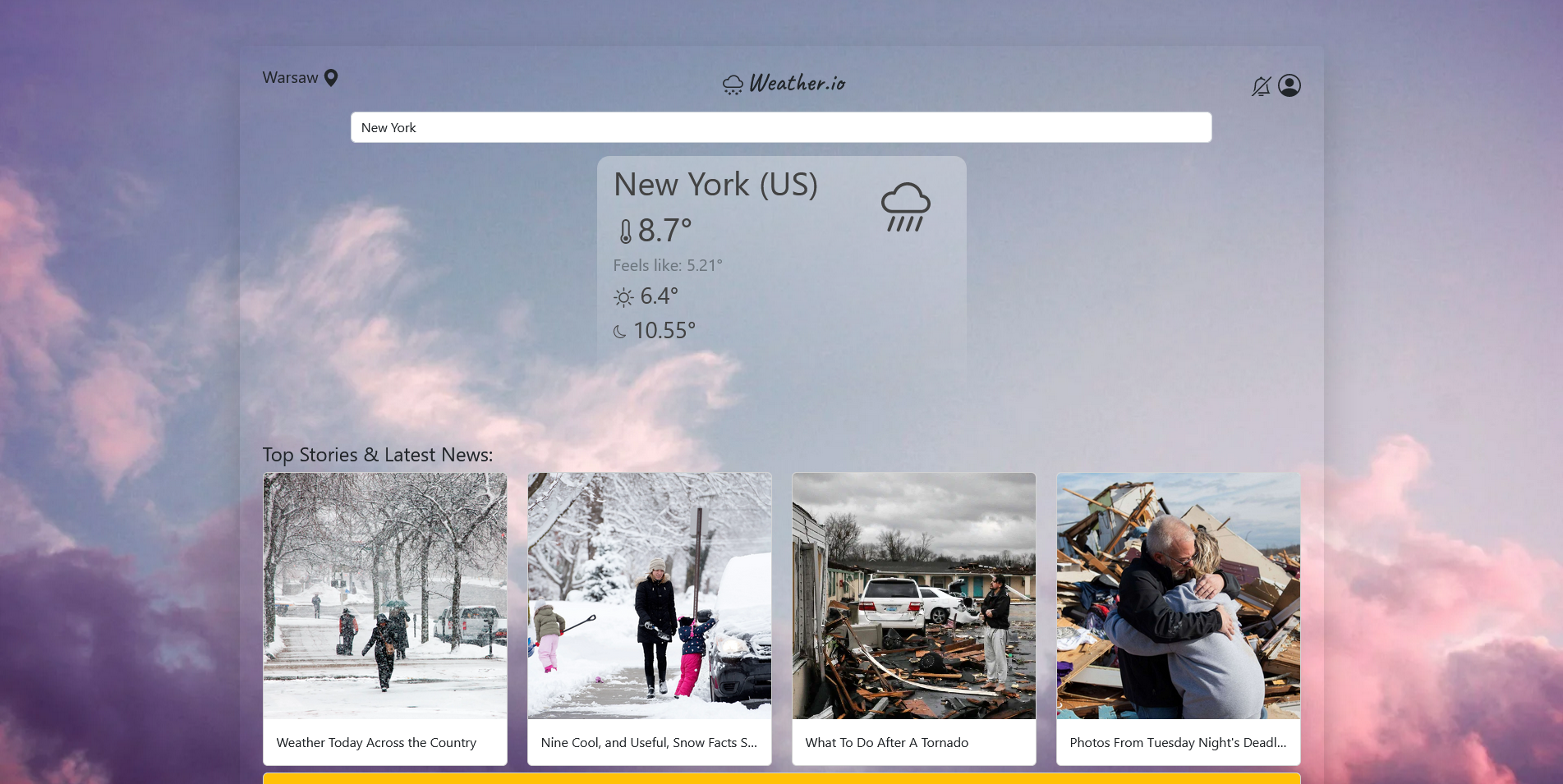Click the sun icon next to 6.4°
This screenshot has width=1563, height=784.
coord(624,297)
